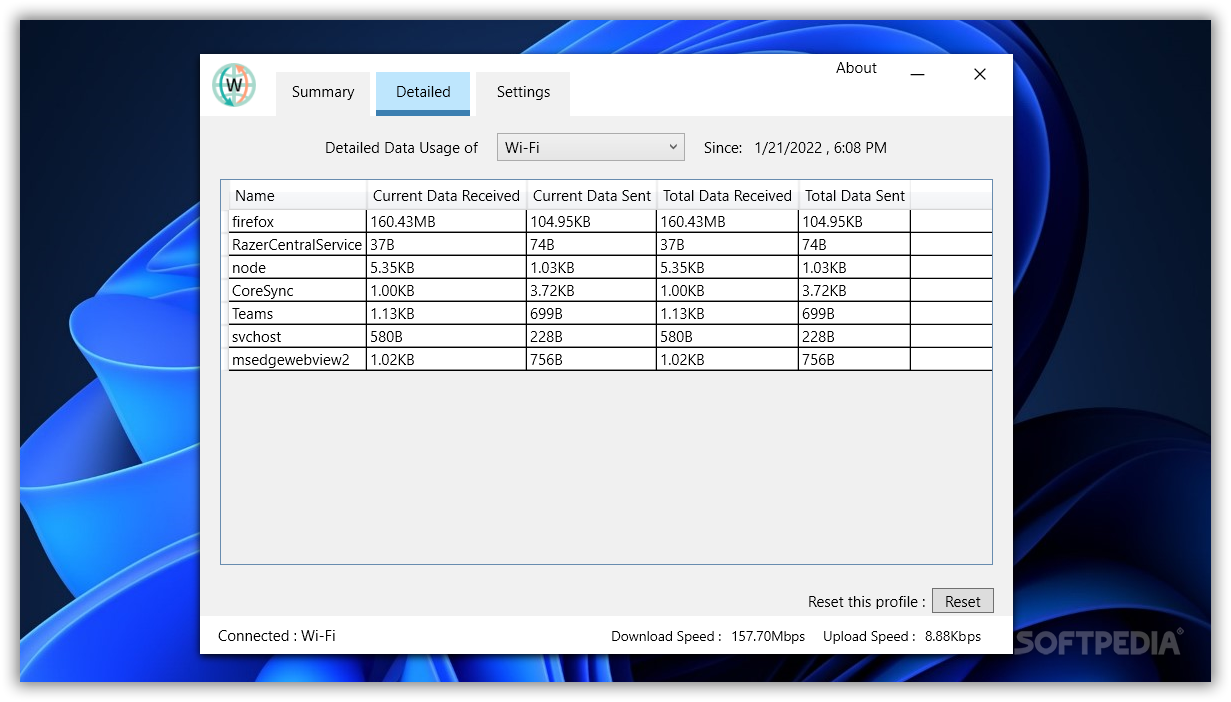
Task: Switch to the Summary tab
Action: tap(323, 92)
